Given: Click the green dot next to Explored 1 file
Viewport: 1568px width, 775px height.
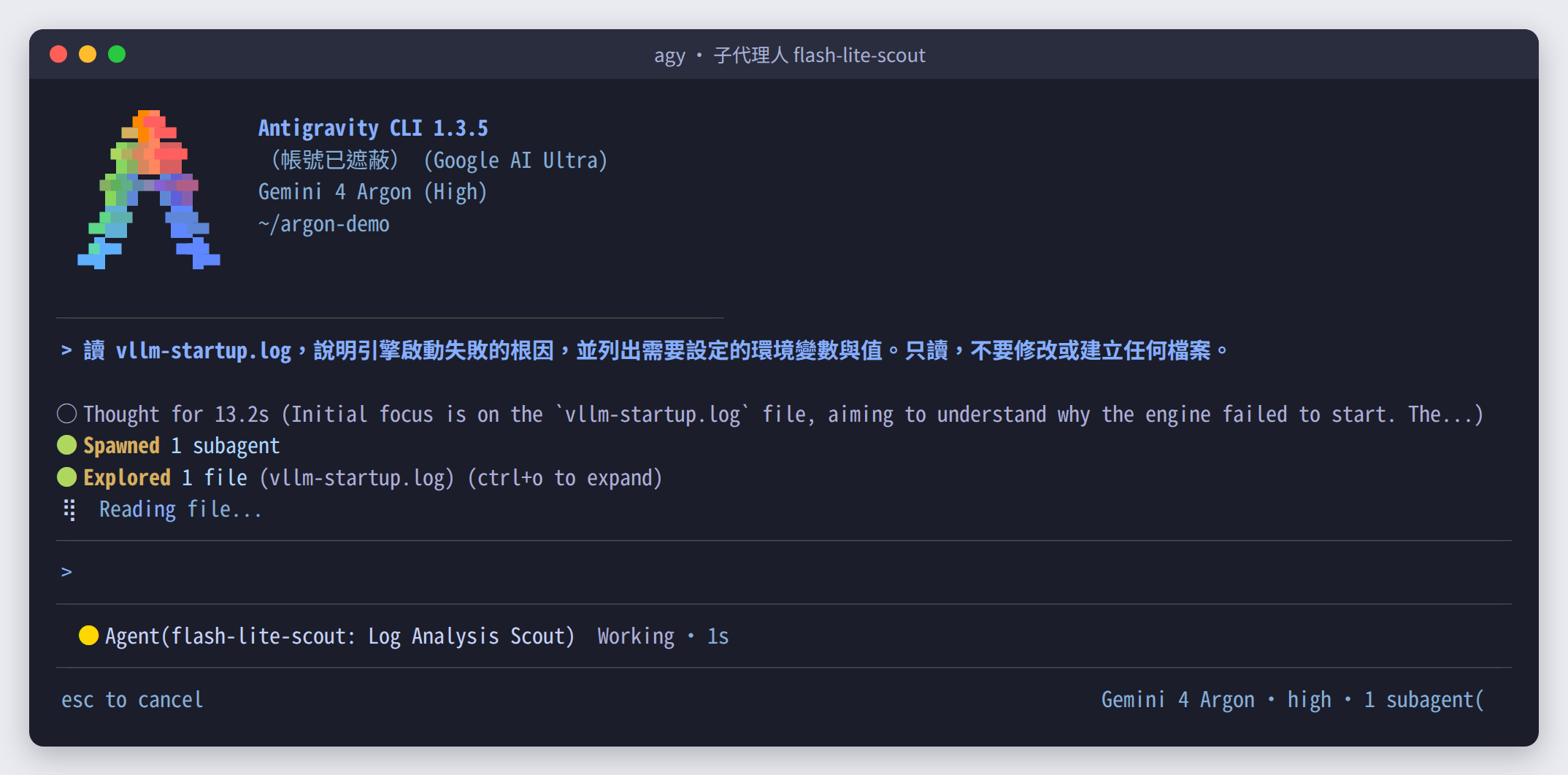Looking at the screenshot, I should tap(66, 477).
